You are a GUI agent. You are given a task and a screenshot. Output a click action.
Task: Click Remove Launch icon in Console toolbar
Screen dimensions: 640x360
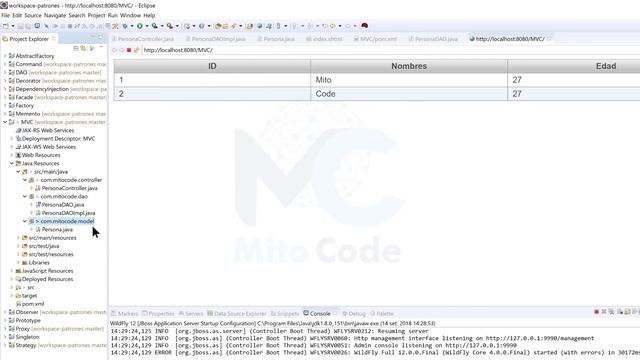pyautogui.click(x=604, y=312)
